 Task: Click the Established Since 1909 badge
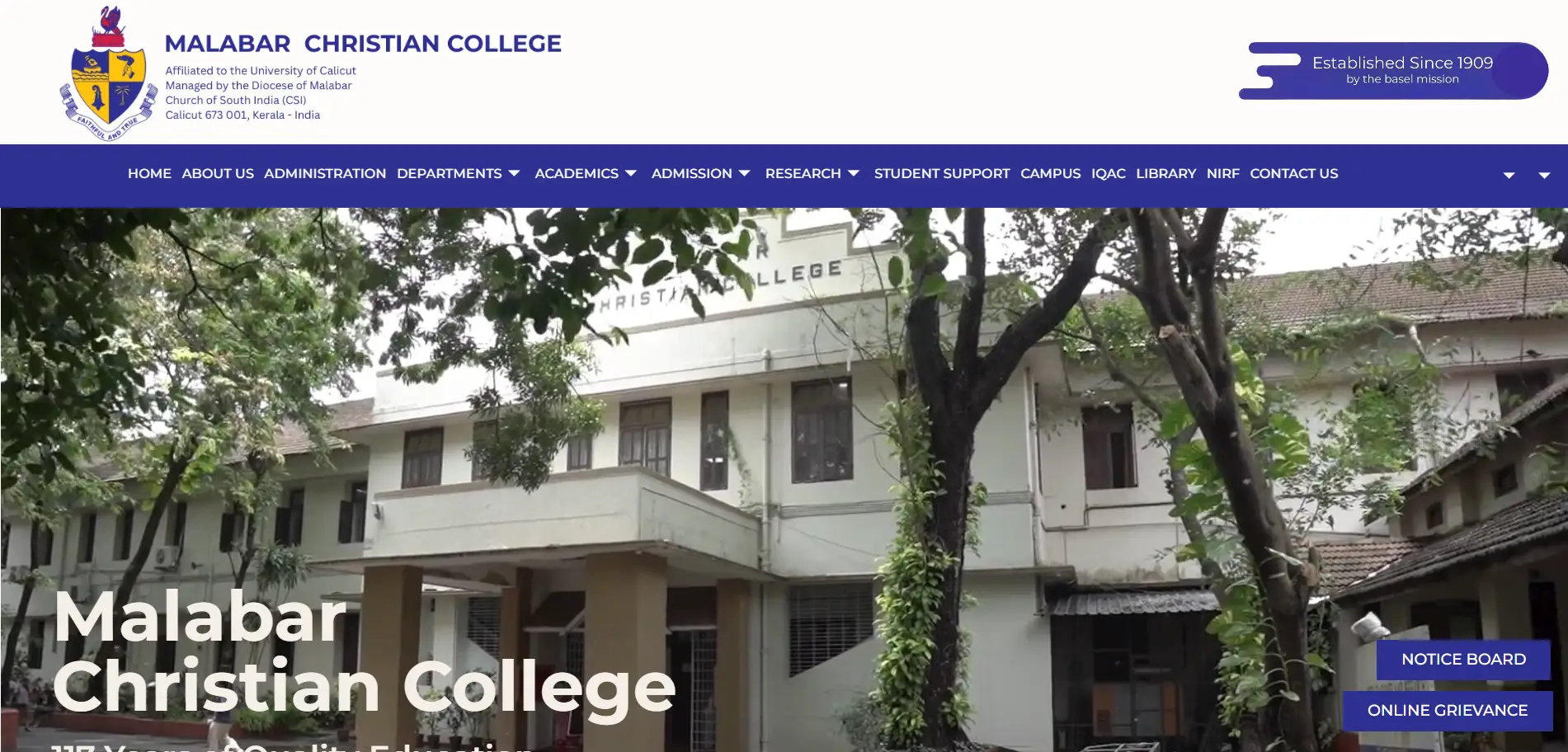pyautogui.click(x=1393, y=71)
